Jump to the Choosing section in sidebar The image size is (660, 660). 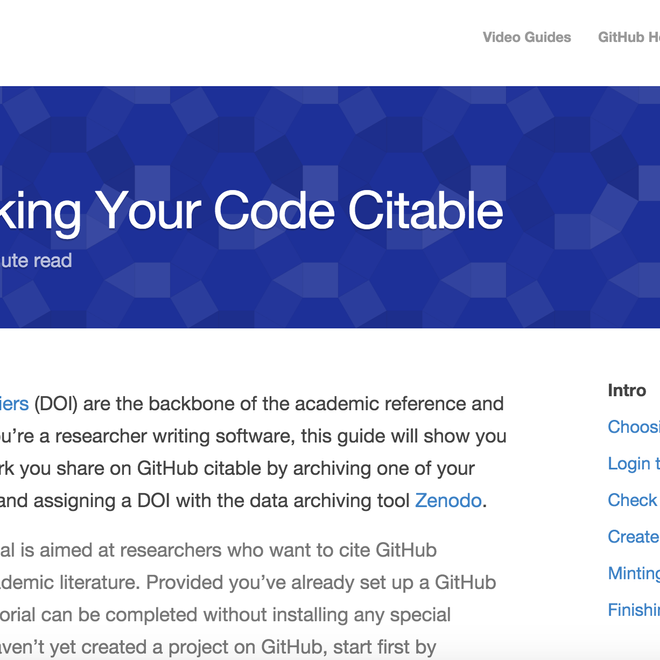[634, 427]
